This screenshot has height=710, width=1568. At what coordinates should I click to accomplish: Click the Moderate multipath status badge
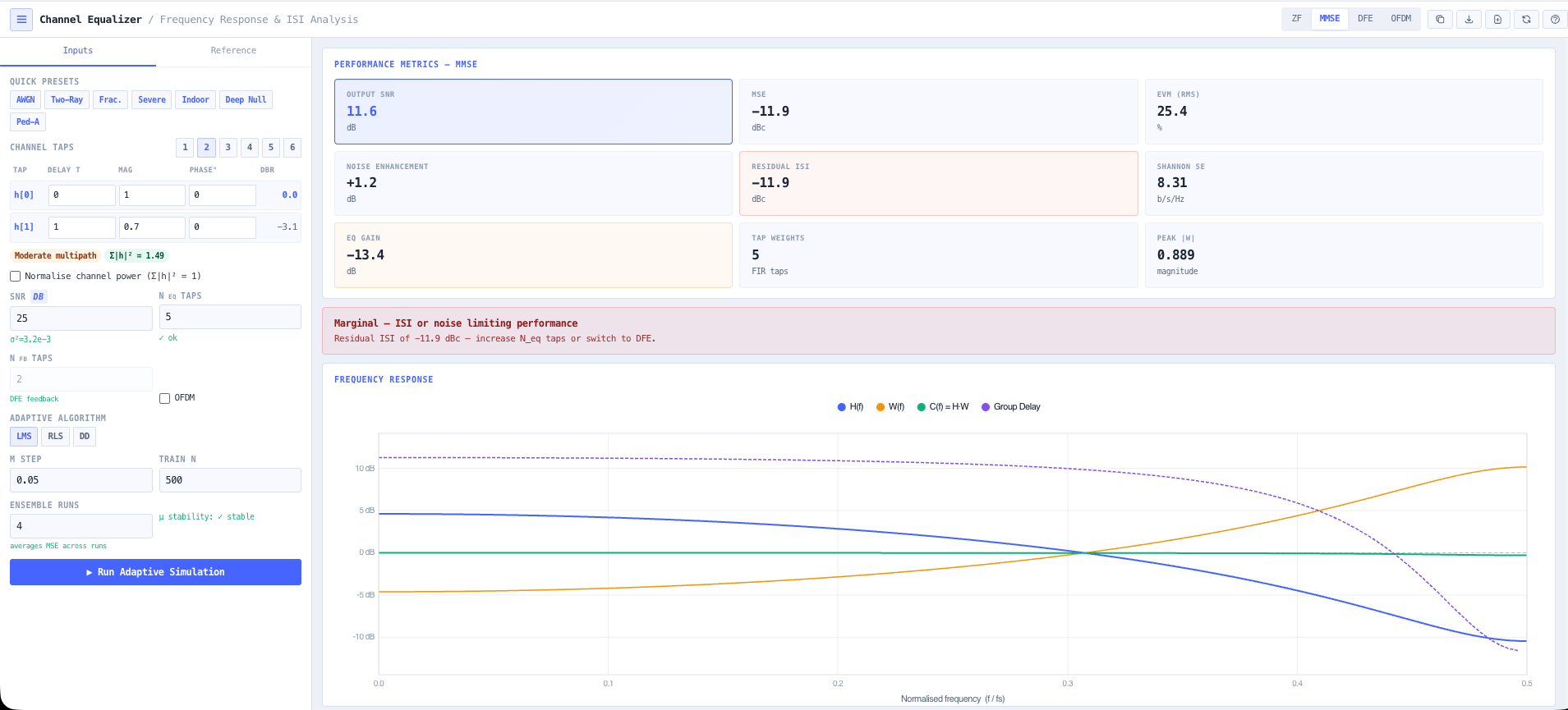tap(55, 256)
